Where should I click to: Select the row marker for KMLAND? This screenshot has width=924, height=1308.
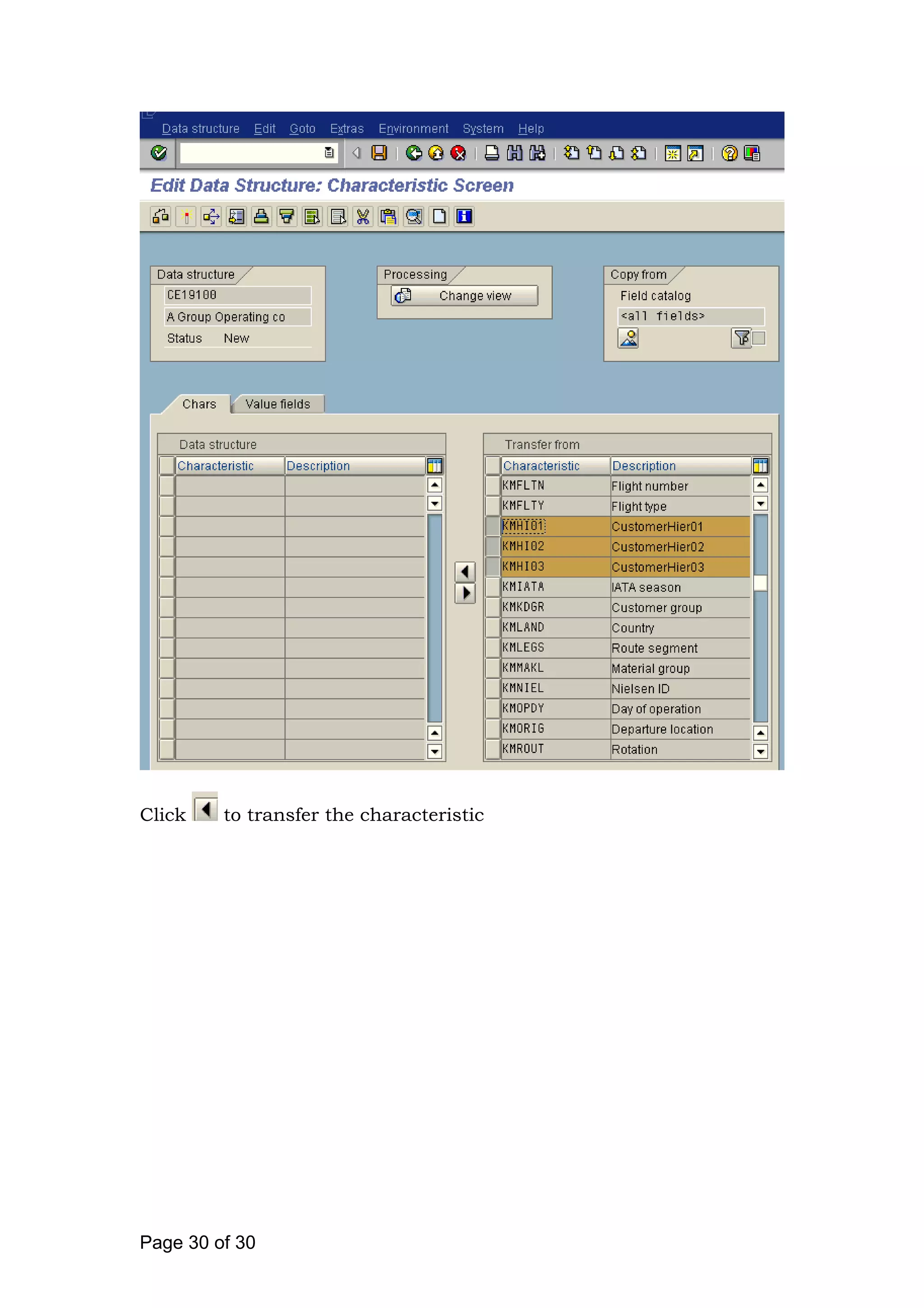(x=493, y=628)
